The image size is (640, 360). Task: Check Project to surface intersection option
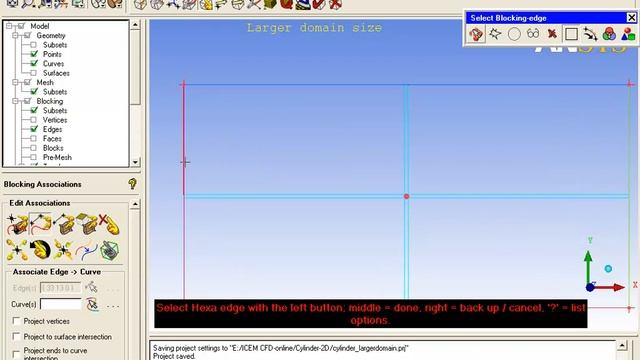point(16,337)
